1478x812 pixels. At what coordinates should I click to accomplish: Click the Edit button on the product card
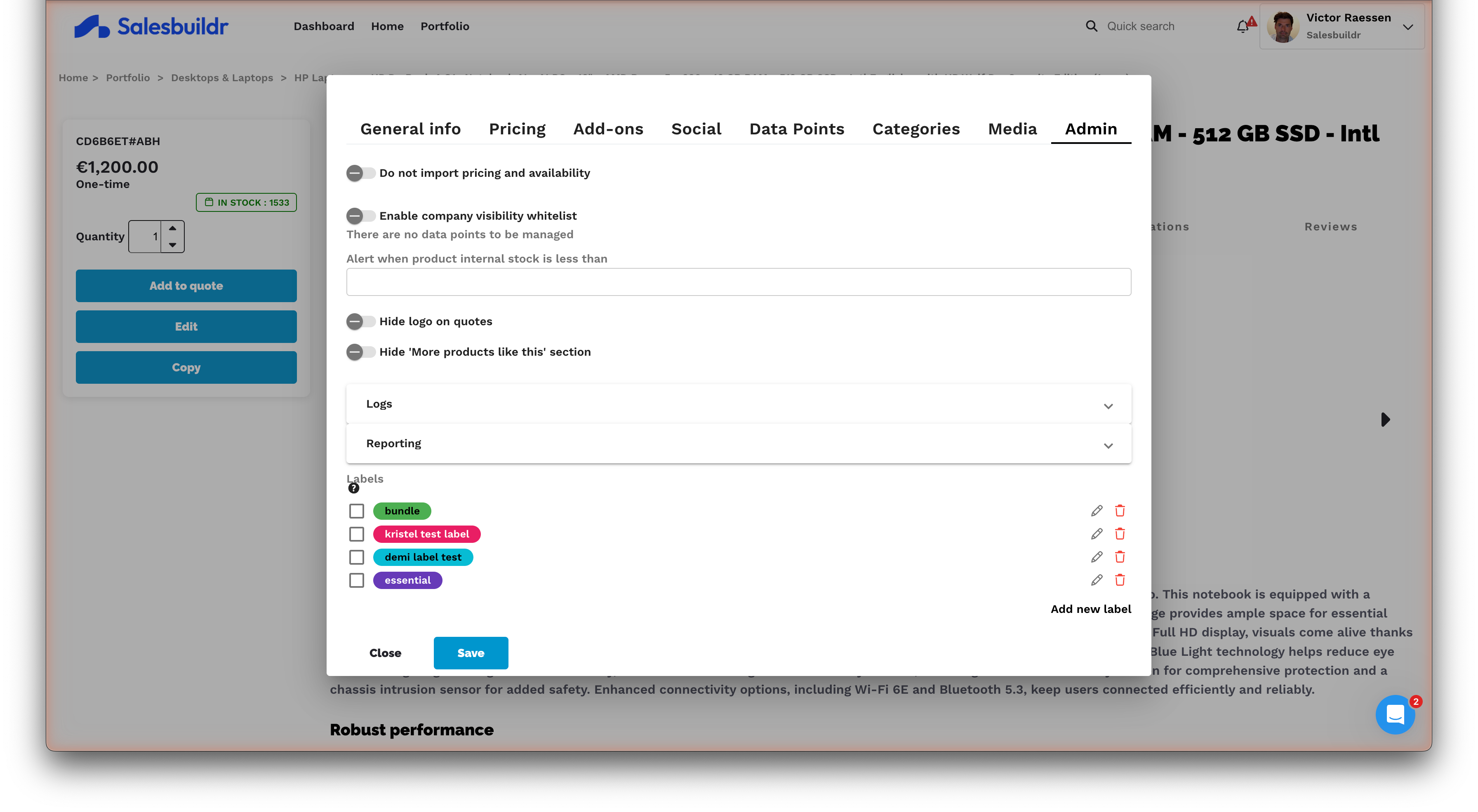186,326
